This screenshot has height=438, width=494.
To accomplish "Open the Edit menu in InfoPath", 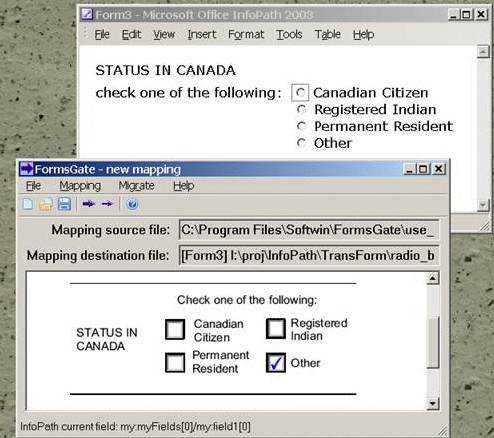I will [x=131, y=34].
